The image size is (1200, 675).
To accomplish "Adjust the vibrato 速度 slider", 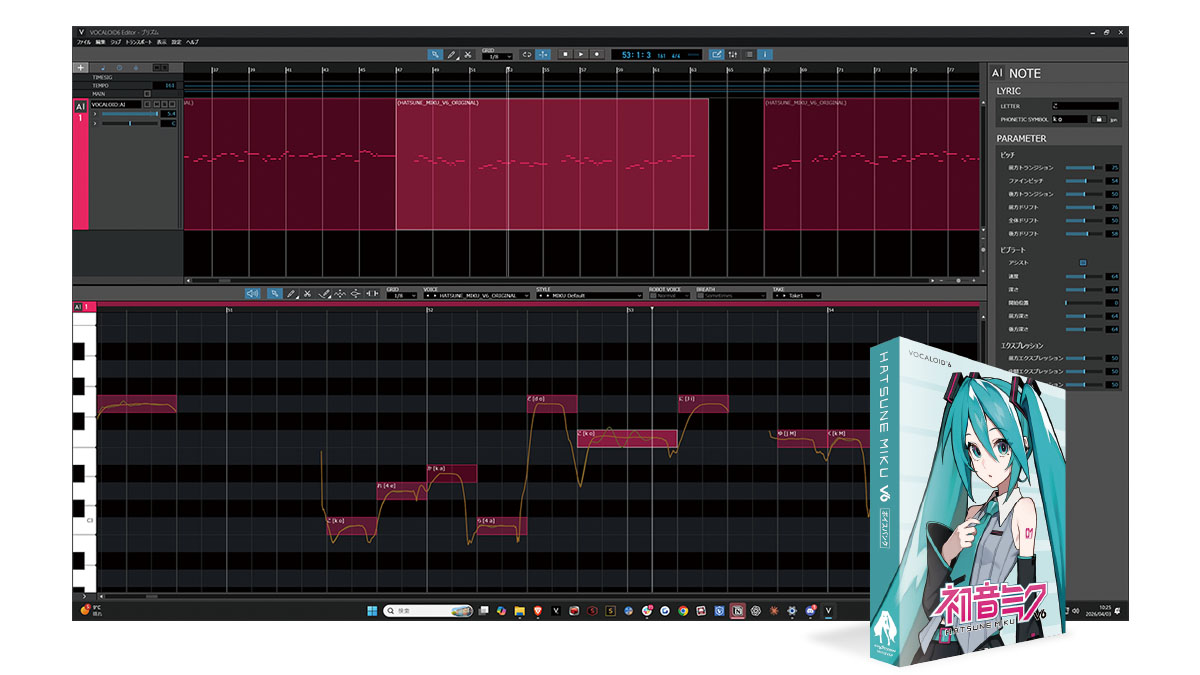I will [1084, 277].
